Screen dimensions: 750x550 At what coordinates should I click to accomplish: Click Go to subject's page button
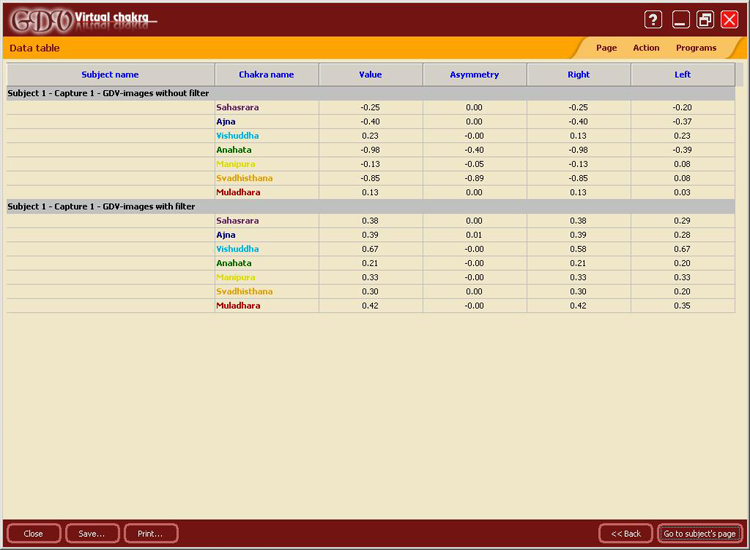pyautogui.click(x=700, y=533)
